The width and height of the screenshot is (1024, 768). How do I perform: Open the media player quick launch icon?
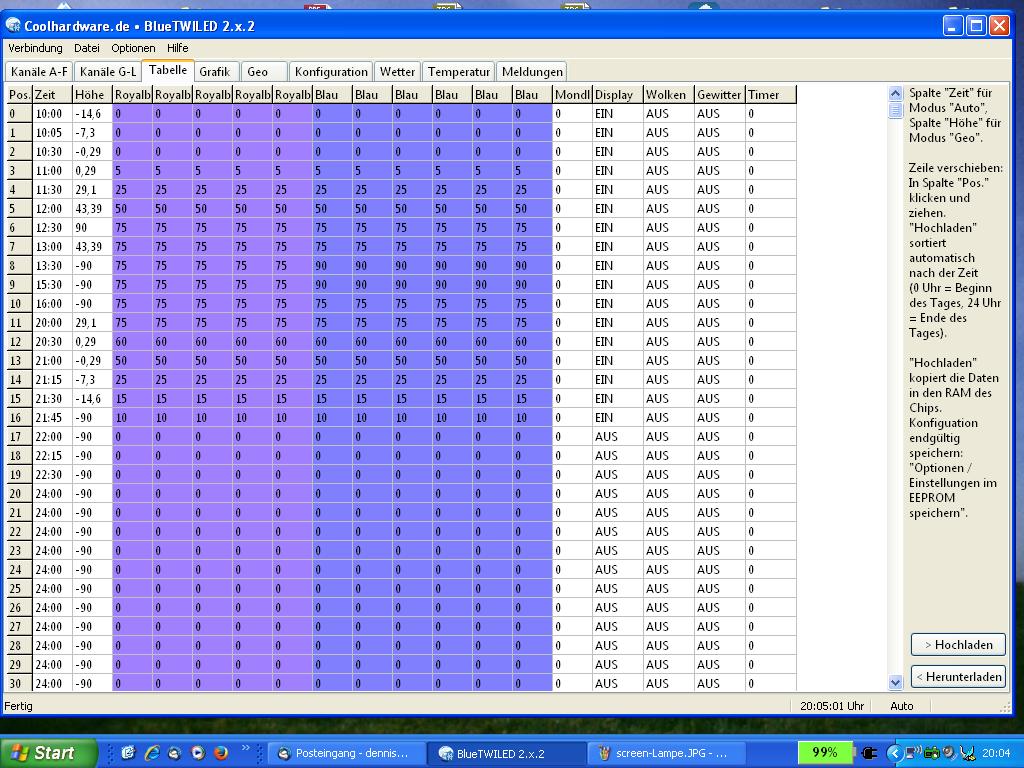coord(197,753)
